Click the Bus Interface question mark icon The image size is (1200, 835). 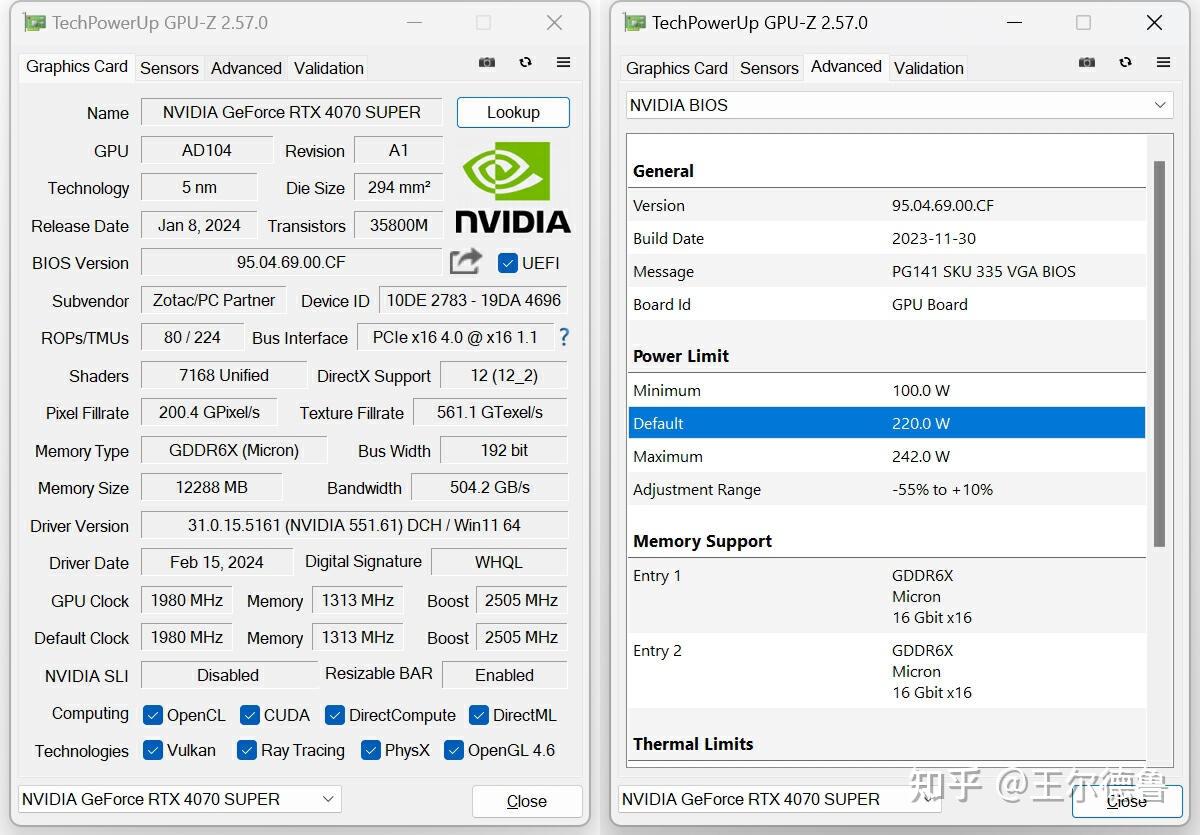pos(564,337)
